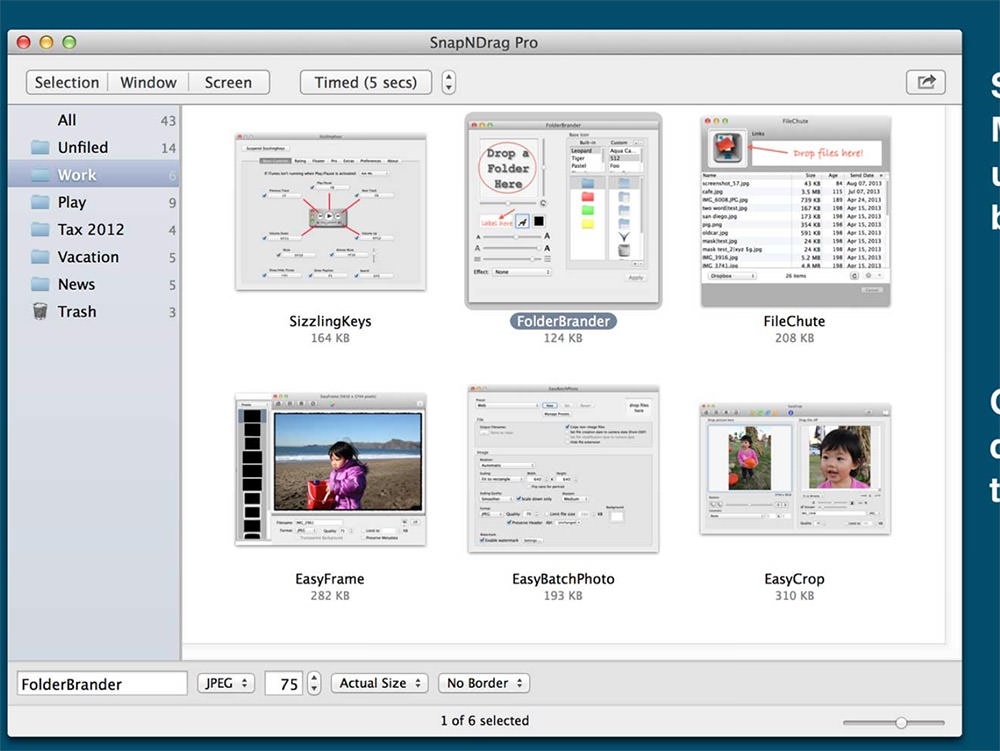Adjust the timed capture seconds stepper
The height and width of the screenshot is (751, 1000).
click(449, 82)
